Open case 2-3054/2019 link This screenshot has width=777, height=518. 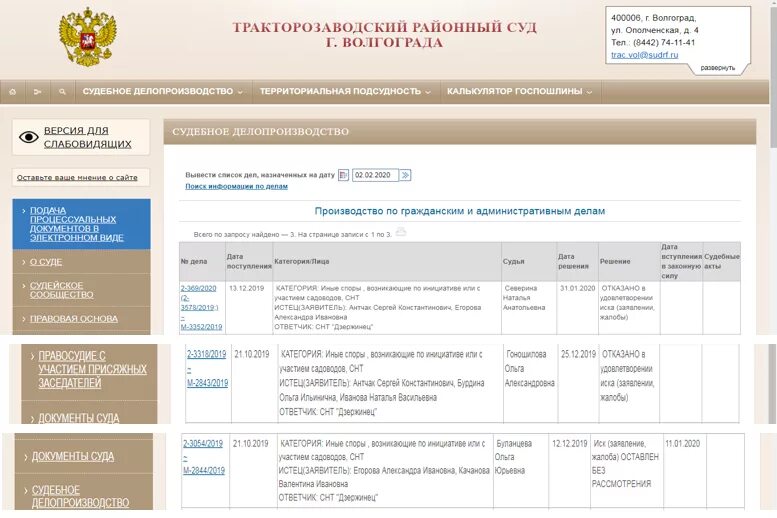tap(203, 444)
